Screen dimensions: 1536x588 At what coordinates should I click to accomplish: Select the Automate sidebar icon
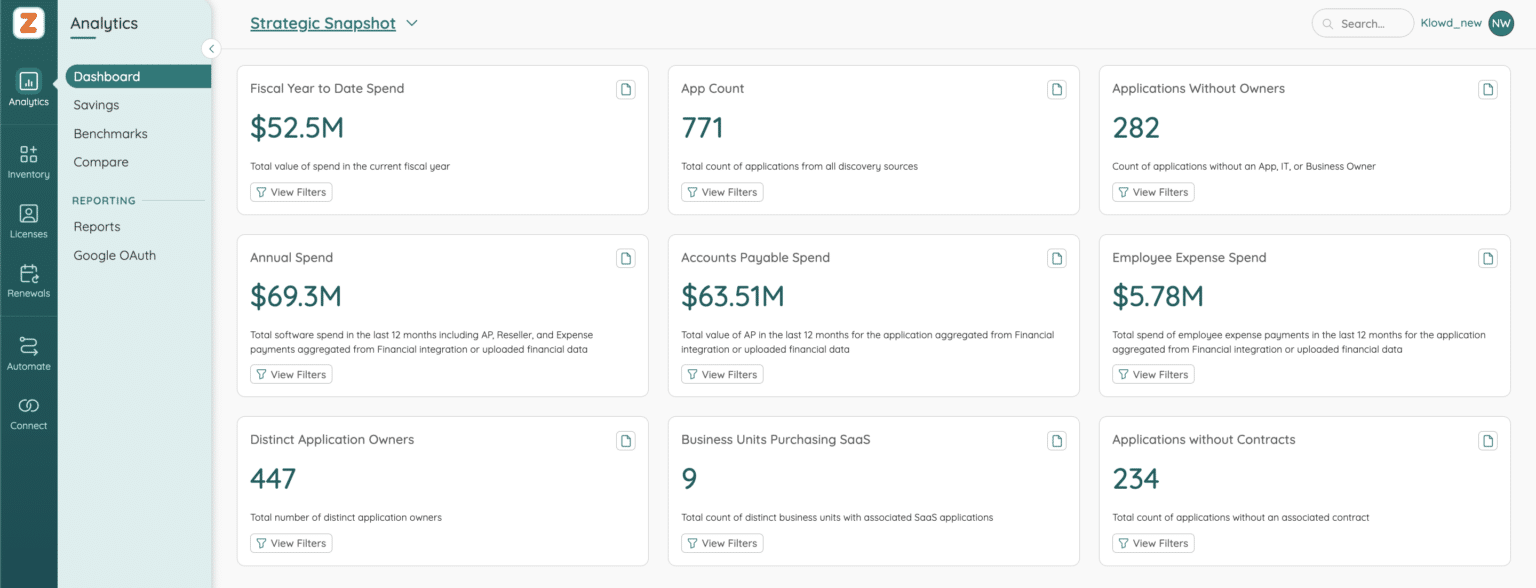click(28, 354)
